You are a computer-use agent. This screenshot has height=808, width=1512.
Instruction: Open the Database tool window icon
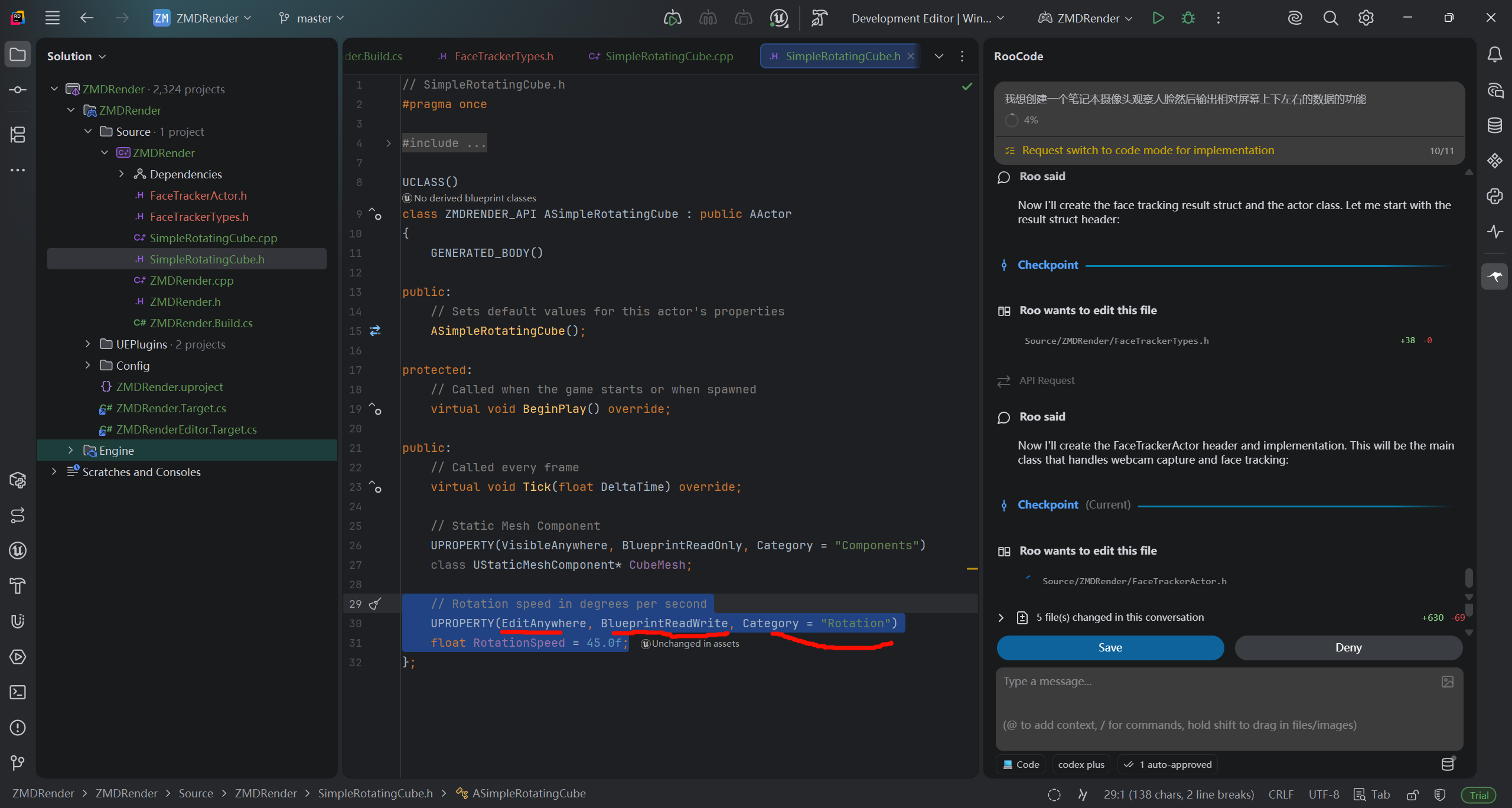pyautogui.click(x=1494, y=125)
